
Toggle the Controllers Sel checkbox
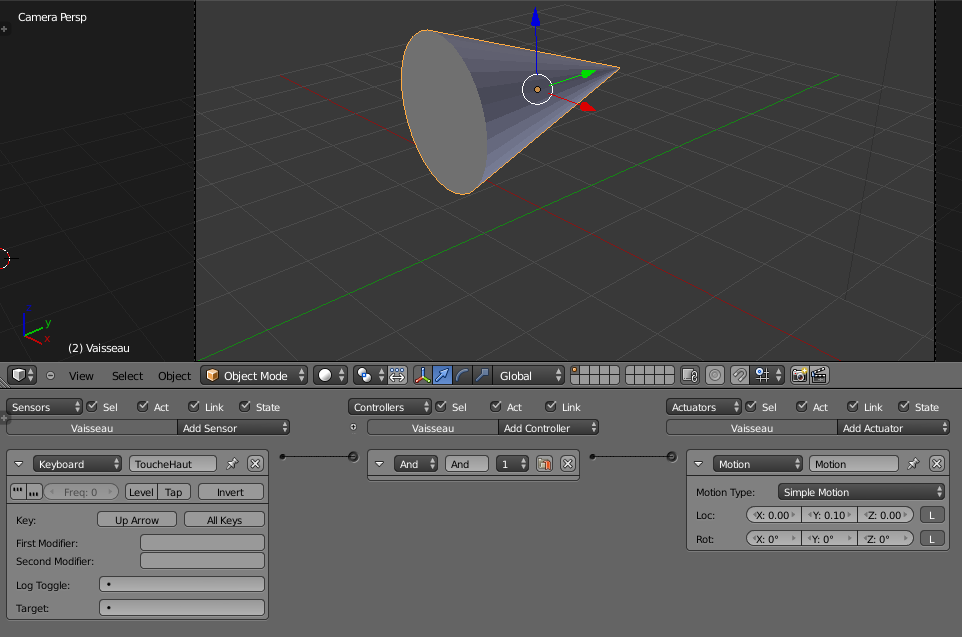[441, 406]
